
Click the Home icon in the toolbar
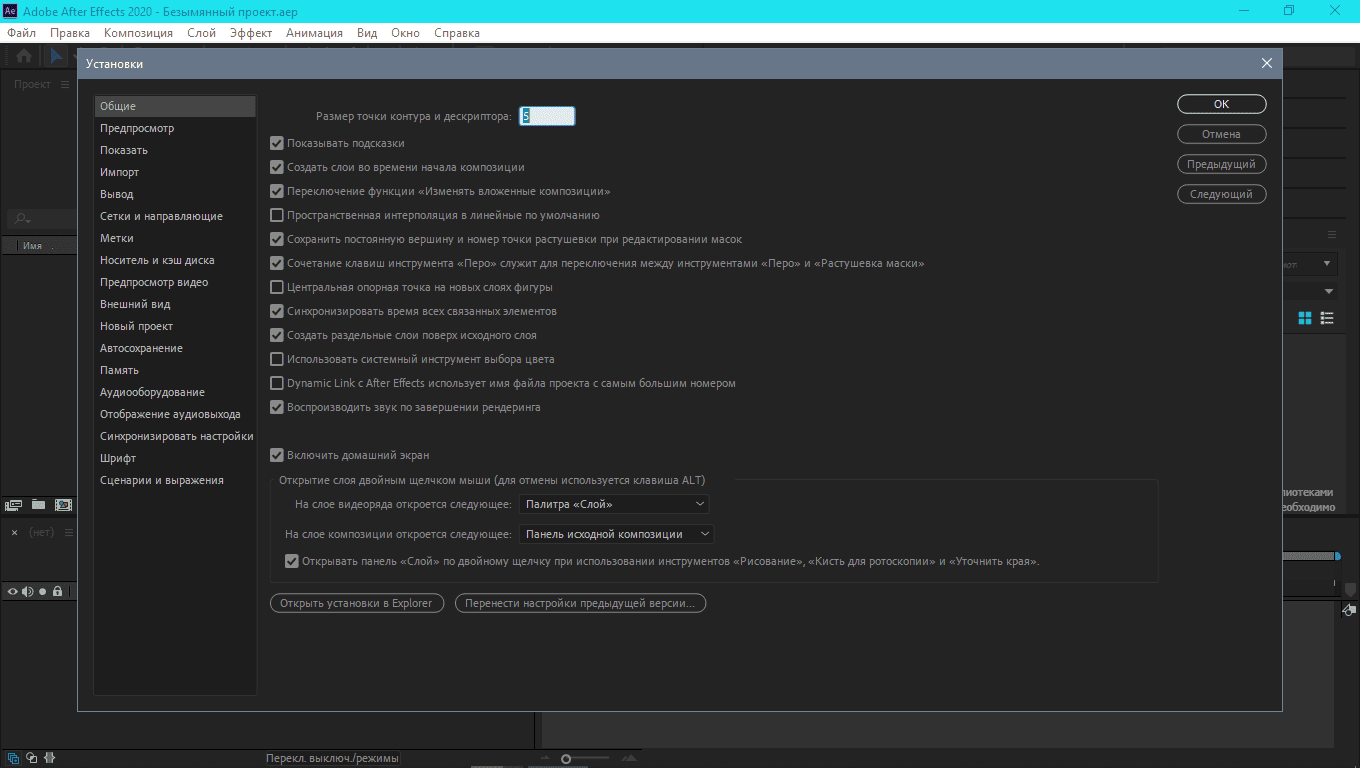point(24,56)
